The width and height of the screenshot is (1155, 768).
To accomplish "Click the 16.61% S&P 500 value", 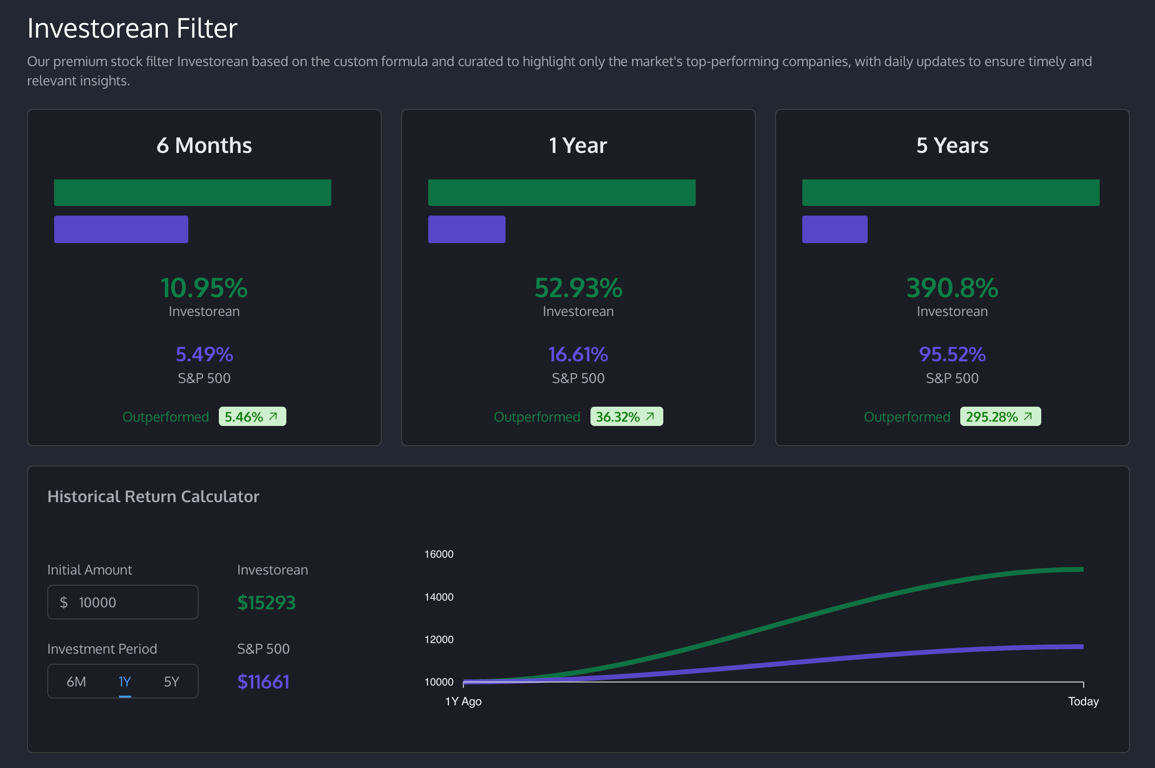I will (578, 354).
